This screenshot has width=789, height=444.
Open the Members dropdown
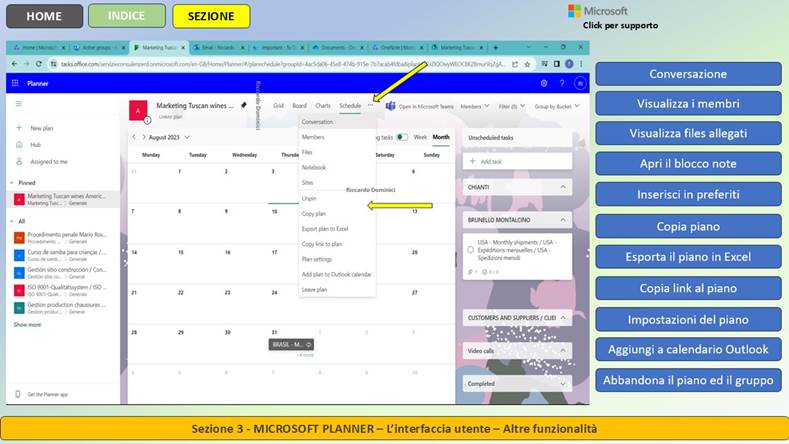click(475, 106)
